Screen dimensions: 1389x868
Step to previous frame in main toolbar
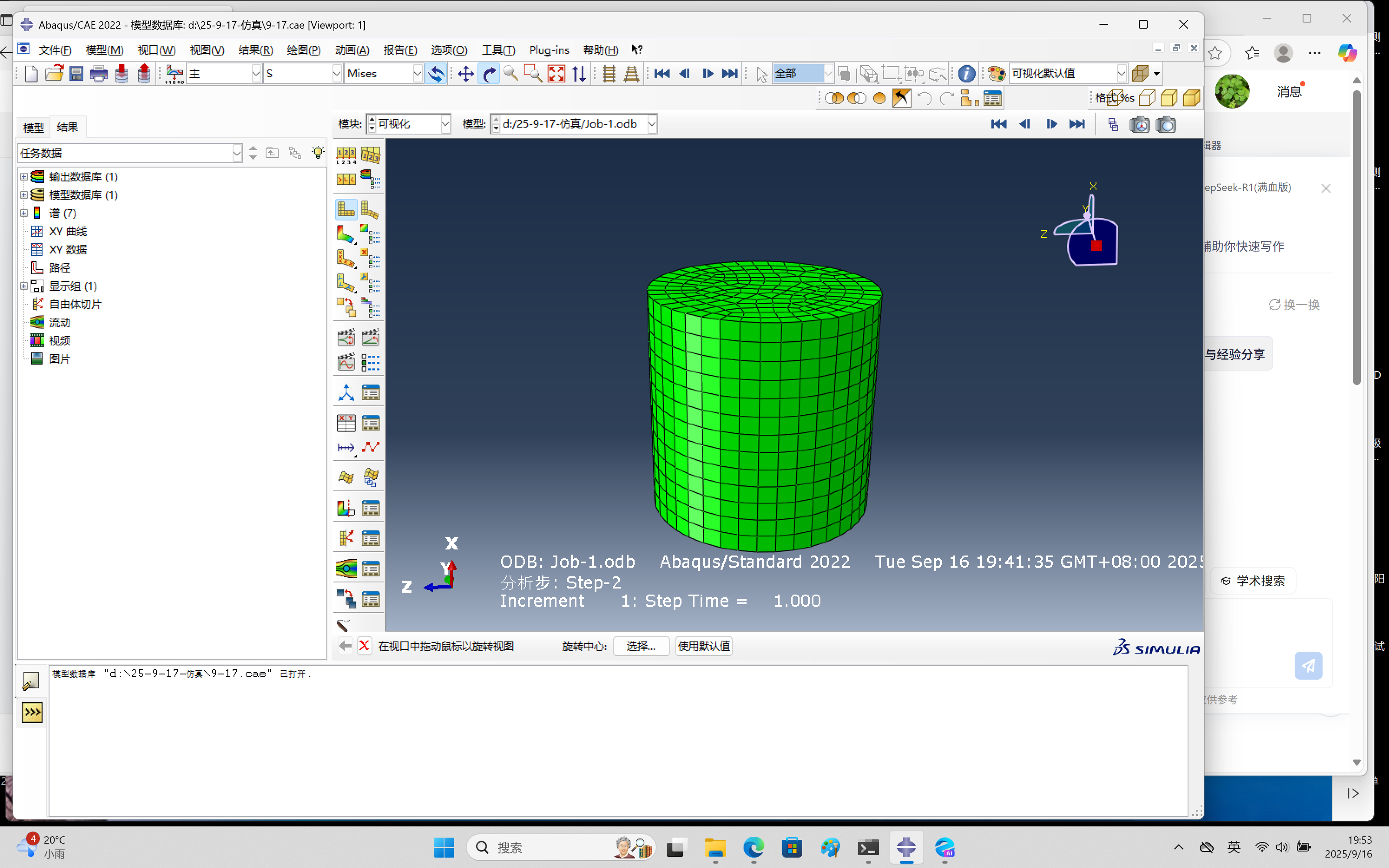click(x=684, y=73)
